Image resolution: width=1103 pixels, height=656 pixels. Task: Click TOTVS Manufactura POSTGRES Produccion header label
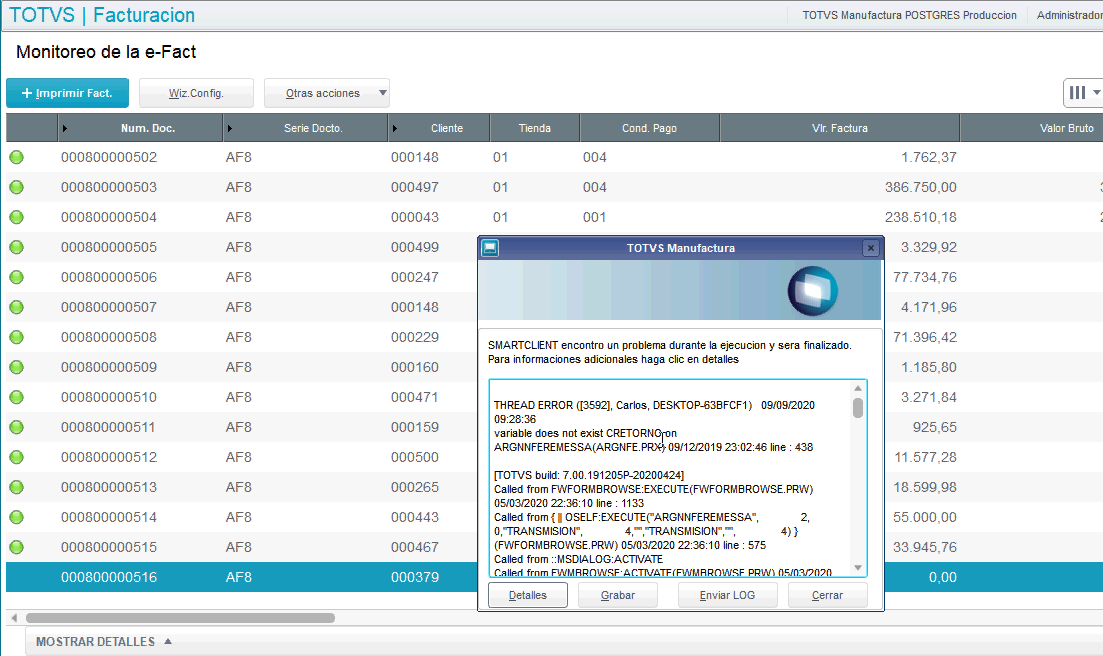pos(910,15)
